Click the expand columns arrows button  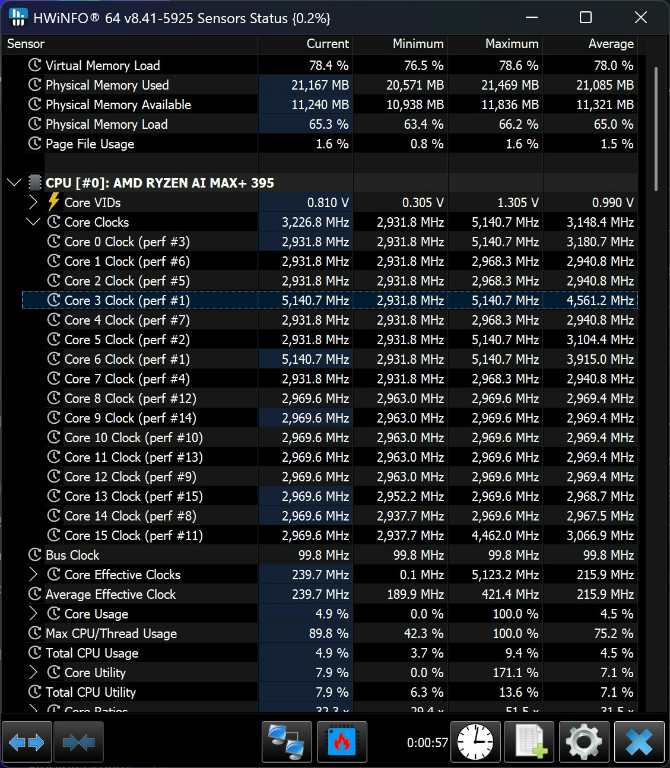pos(27,742)
